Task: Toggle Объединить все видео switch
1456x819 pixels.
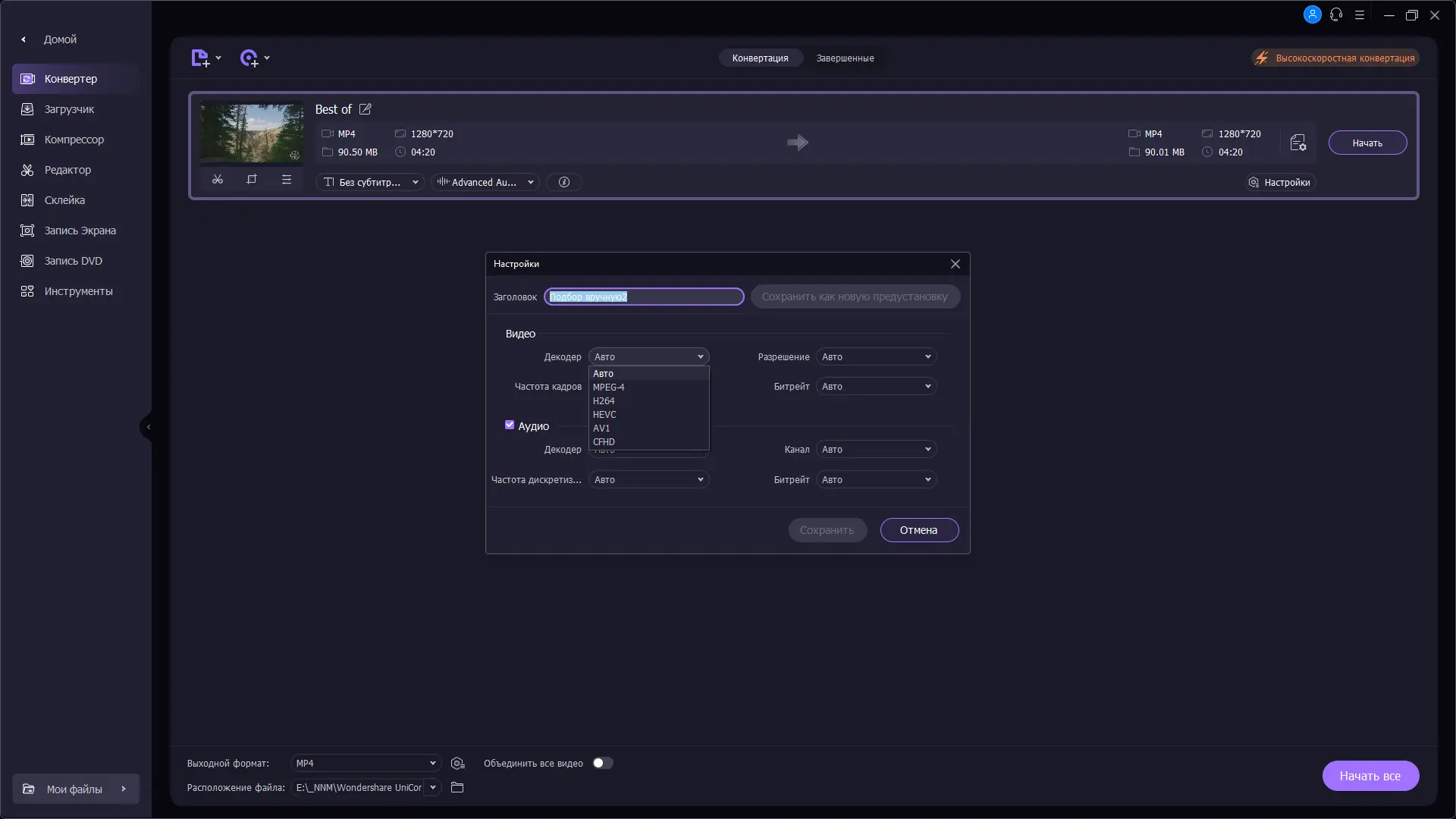Action: click(x=602, y=764)
